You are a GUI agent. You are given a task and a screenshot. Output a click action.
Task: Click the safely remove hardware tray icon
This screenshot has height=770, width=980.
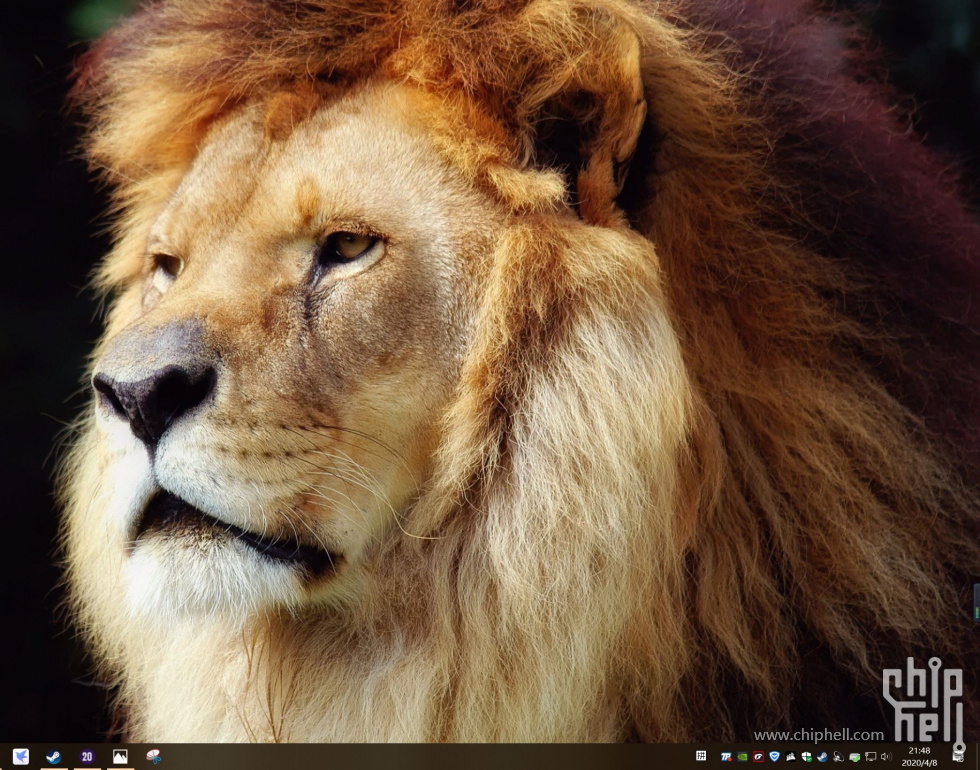click(854, 758)
